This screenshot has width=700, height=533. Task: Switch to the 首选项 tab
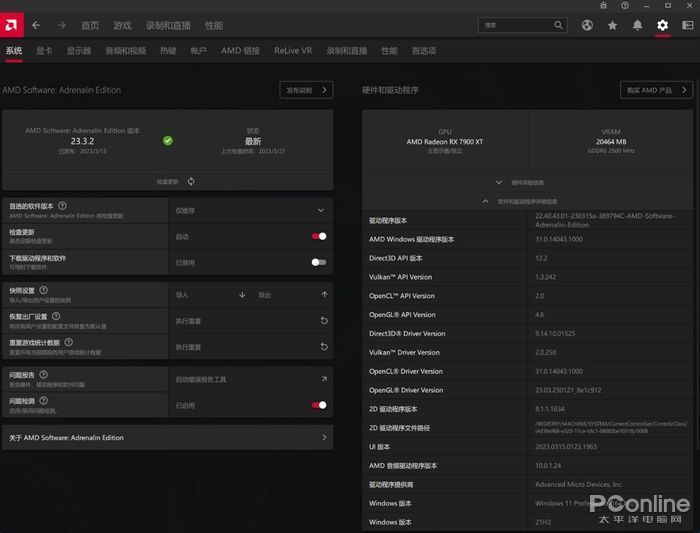(424, 50)
